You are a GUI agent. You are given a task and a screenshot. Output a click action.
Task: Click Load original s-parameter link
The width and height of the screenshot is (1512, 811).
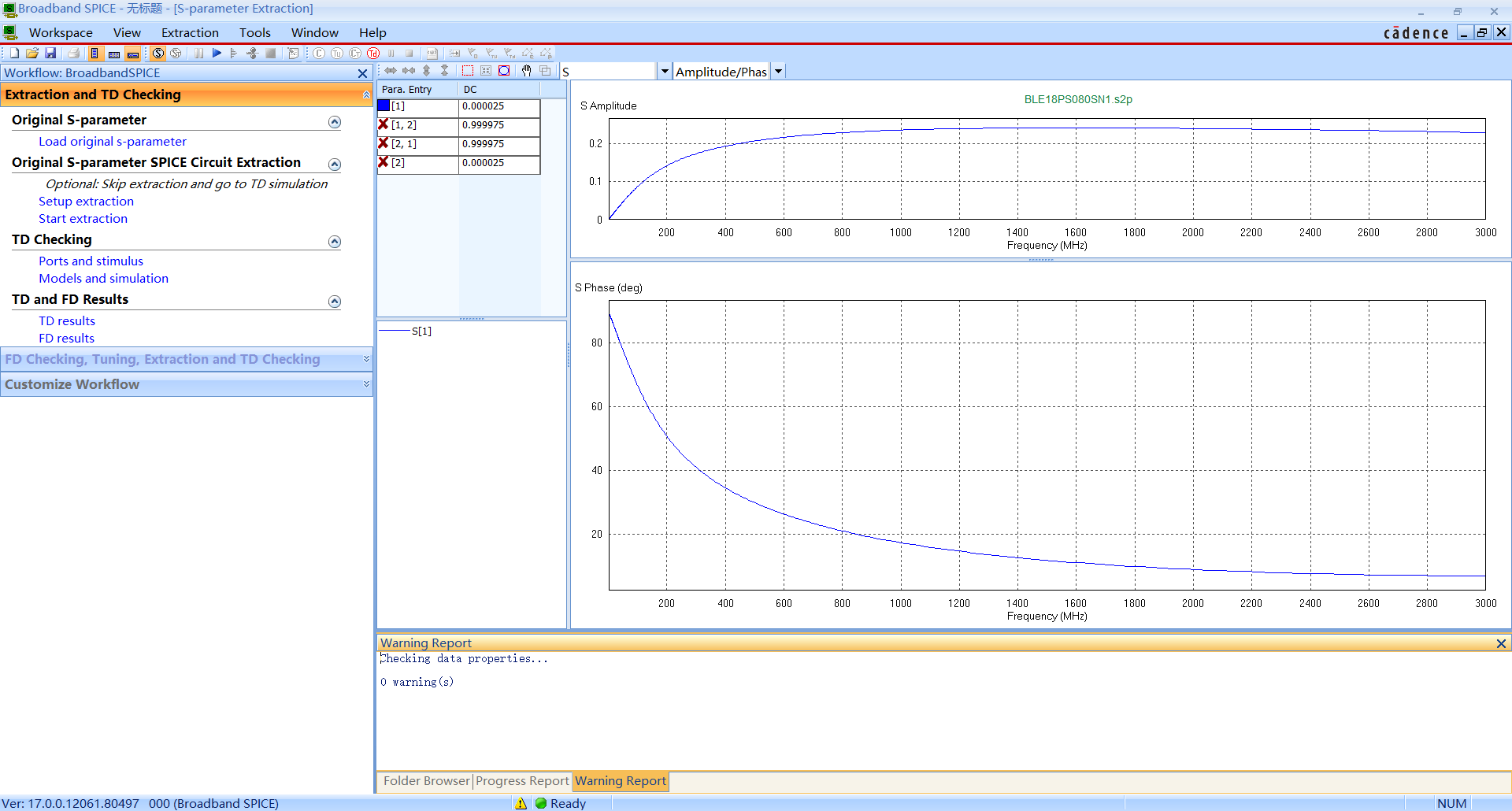pos(113,142)
